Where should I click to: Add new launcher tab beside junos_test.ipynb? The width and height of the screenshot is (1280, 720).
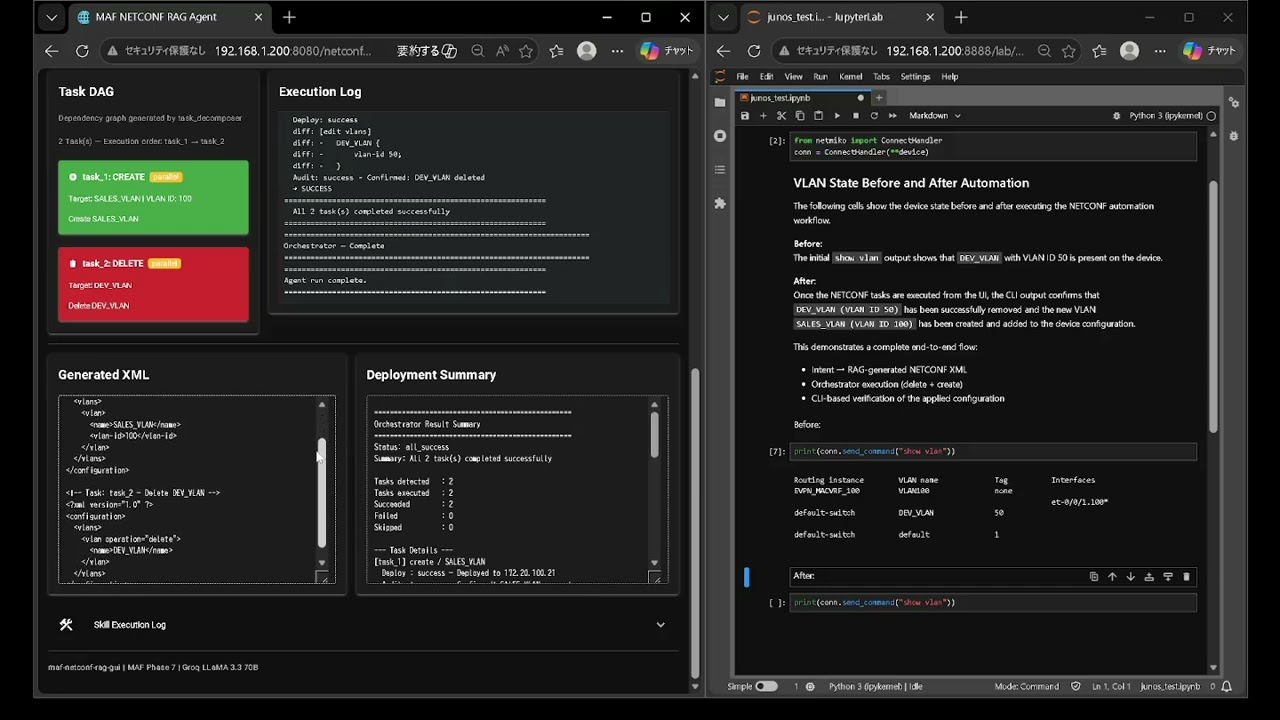pyautogui.click(x=879, y=98)
